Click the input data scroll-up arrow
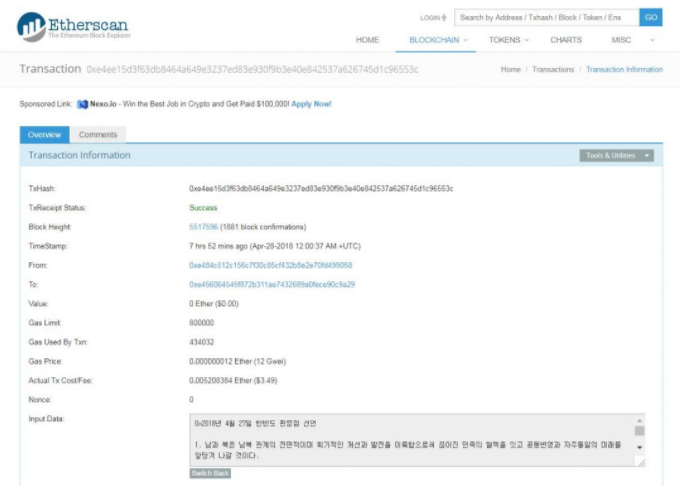The height and width of the screenshot is (497, 680). pos(639,421)
